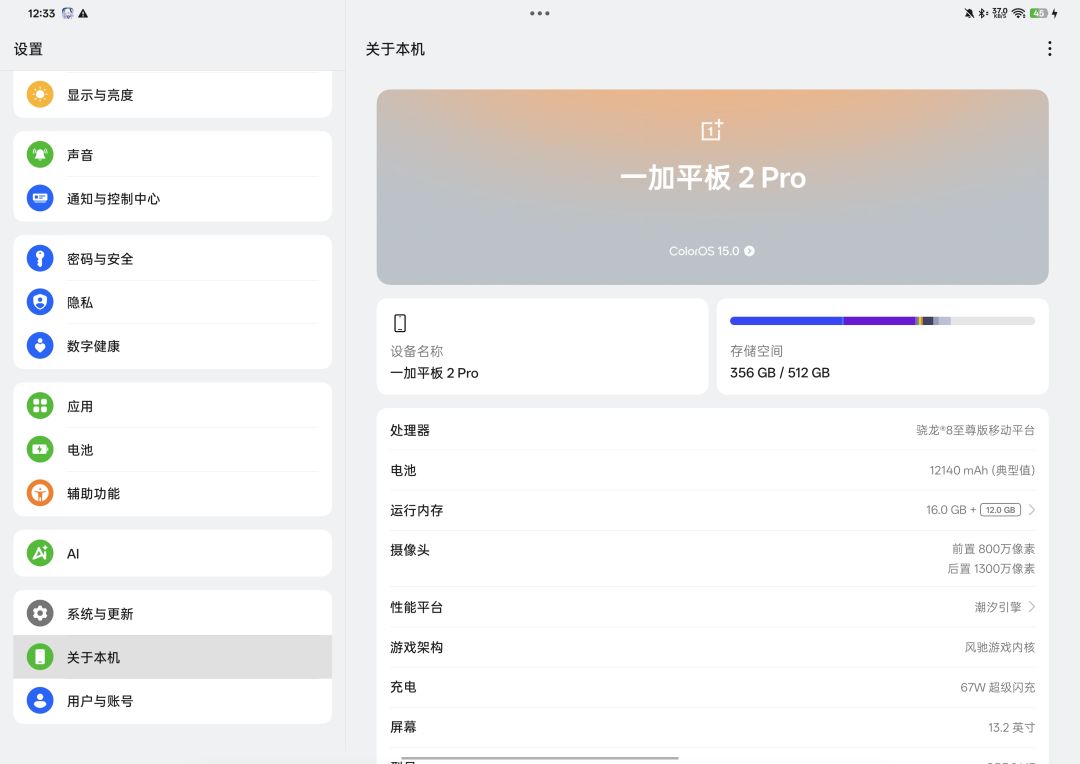Tap the device outline icon in 设备名称 card
Image resolution: width=1080 pixels, height=764 pixels.
click(399, 323)
